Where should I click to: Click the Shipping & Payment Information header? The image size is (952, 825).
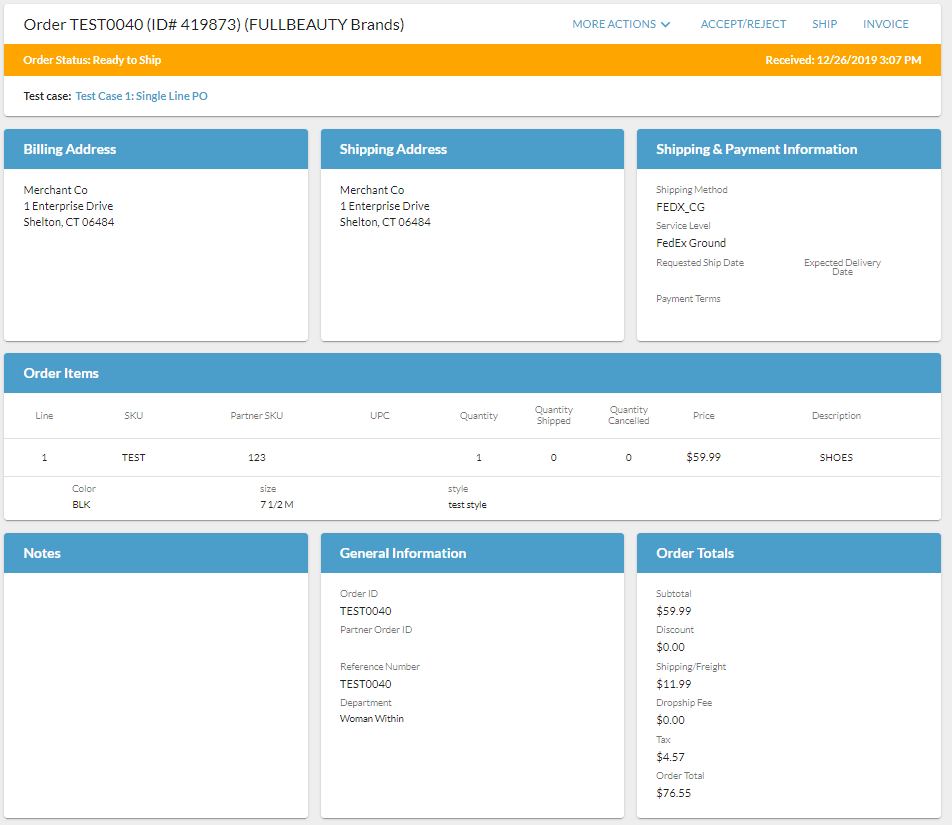tap(756, 149)
